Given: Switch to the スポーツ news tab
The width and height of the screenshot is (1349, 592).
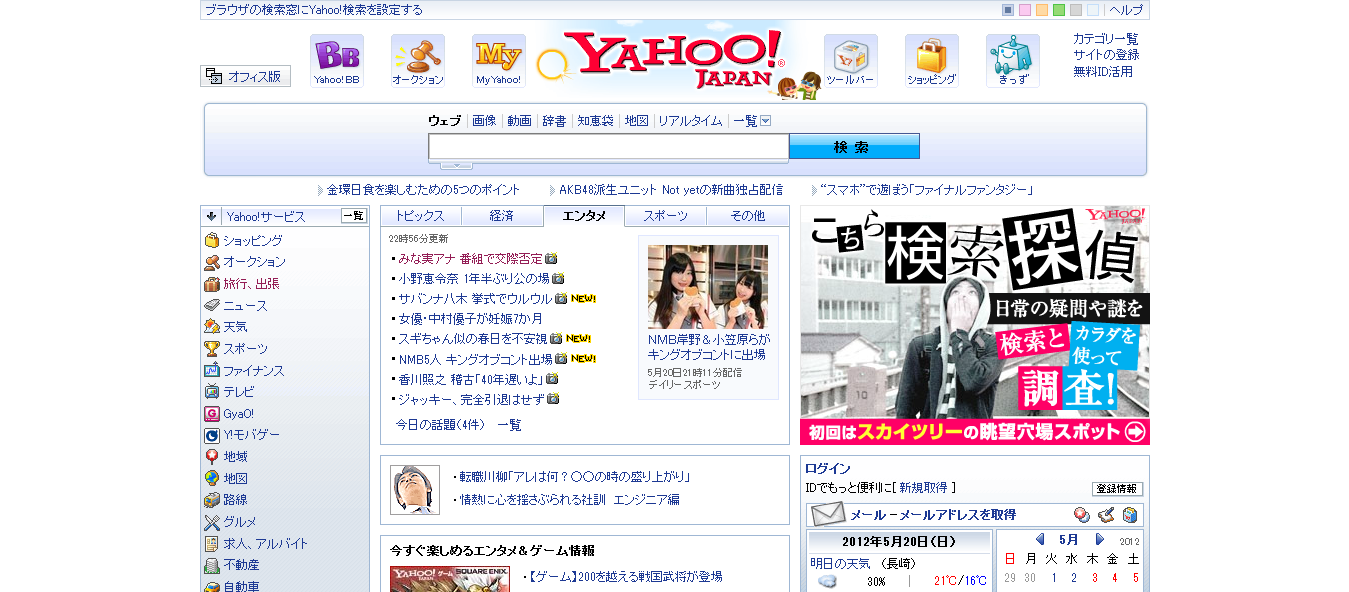Looking at the screenshot, I should pyautogui.click(x=666, y=216).
